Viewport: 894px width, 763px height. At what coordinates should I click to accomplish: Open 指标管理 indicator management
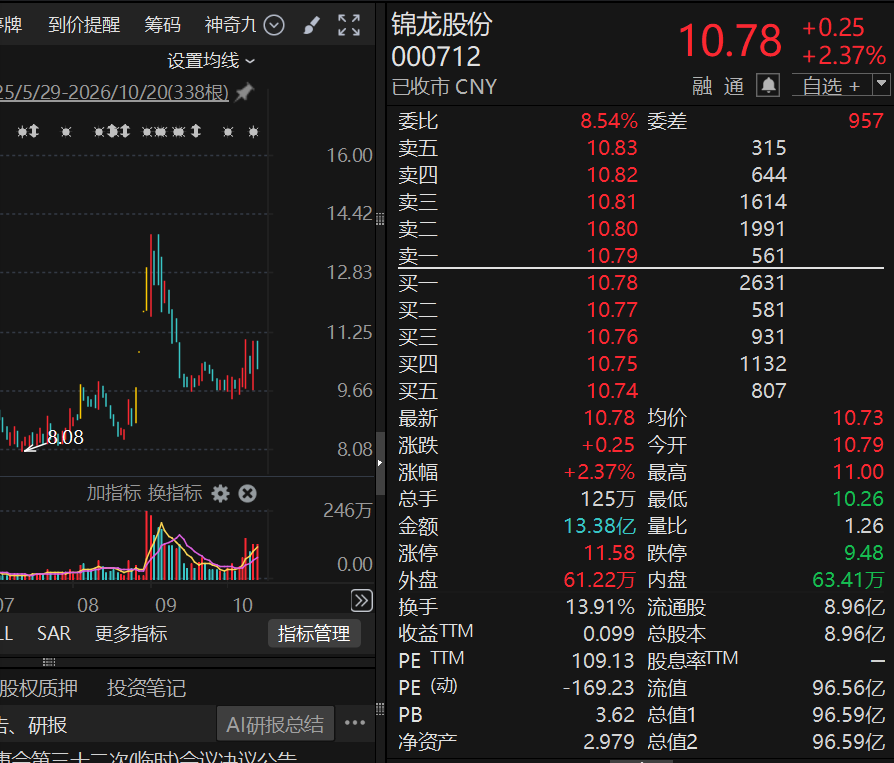point(314,634)
